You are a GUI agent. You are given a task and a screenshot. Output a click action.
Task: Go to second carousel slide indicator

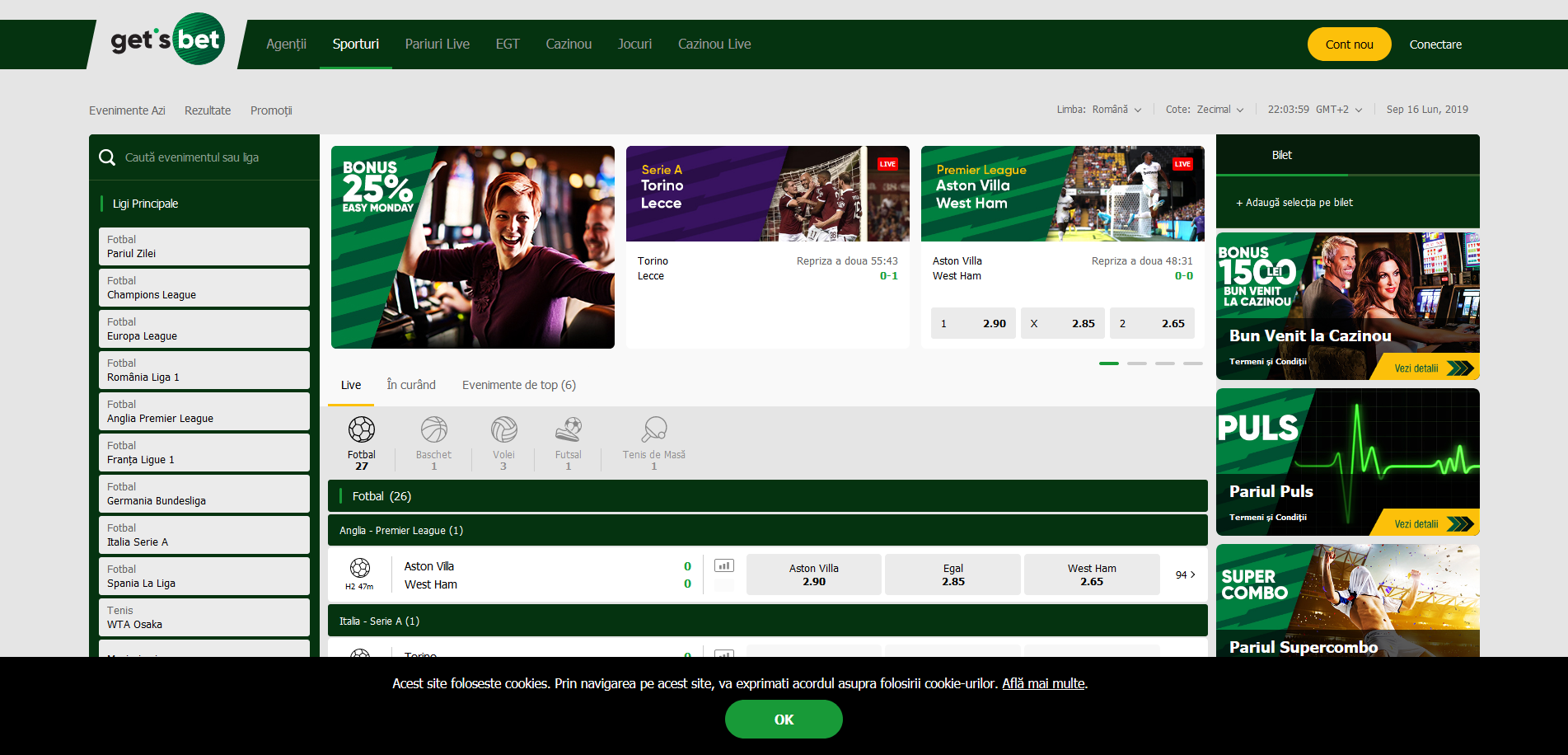pyautogui.click(x=1137, y=363)
